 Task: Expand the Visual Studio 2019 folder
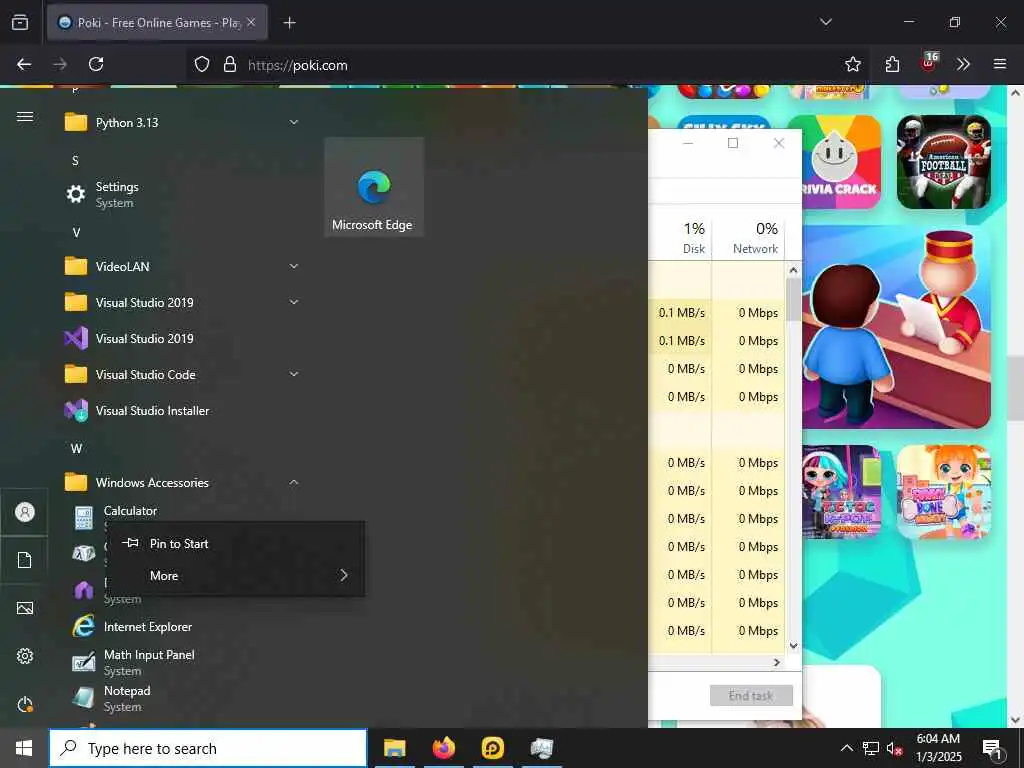pos(183,302)
